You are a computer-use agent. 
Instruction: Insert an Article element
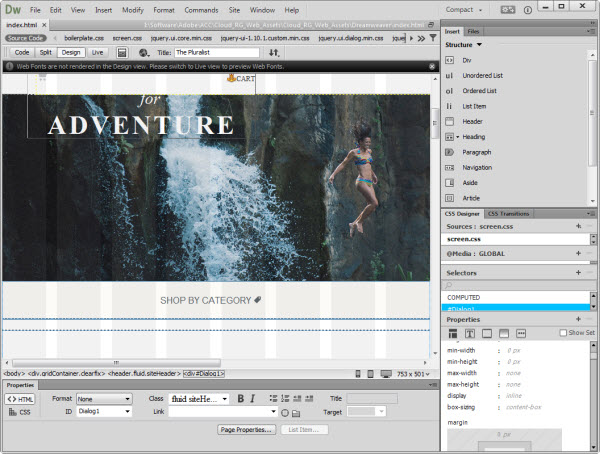471,198
